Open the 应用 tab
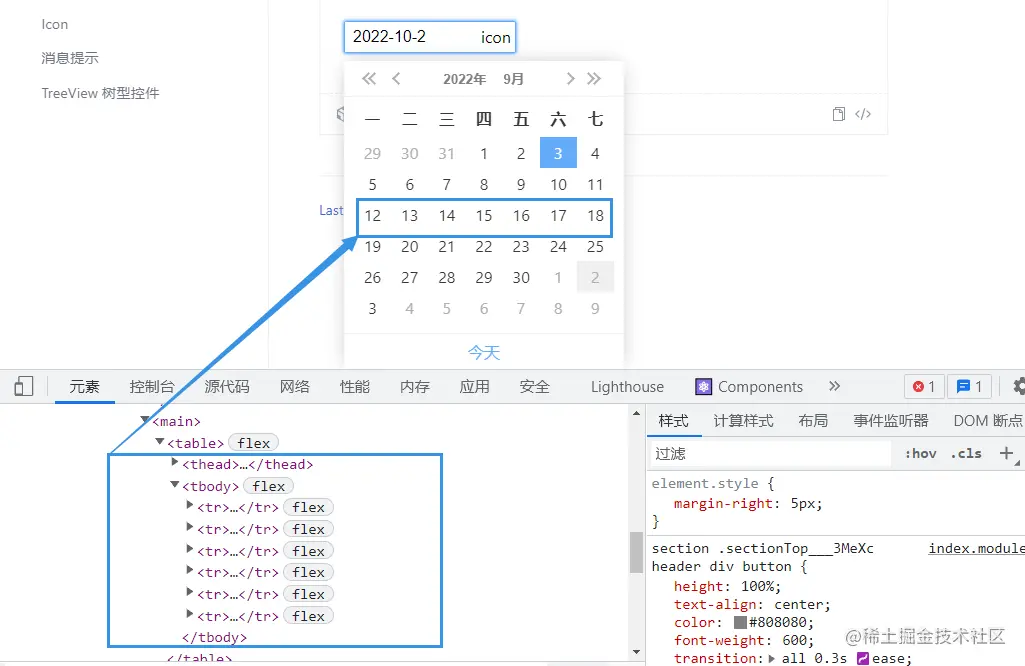The image size is (1025, 666). click(475, 386)
